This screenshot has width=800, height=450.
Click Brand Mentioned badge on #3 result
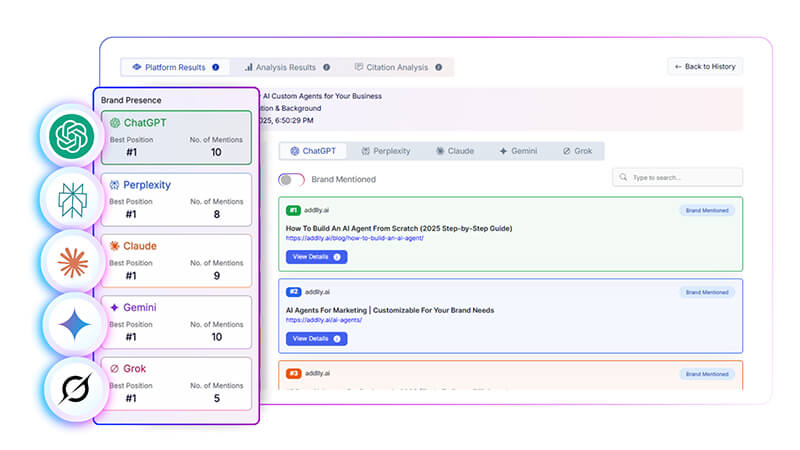707,374
